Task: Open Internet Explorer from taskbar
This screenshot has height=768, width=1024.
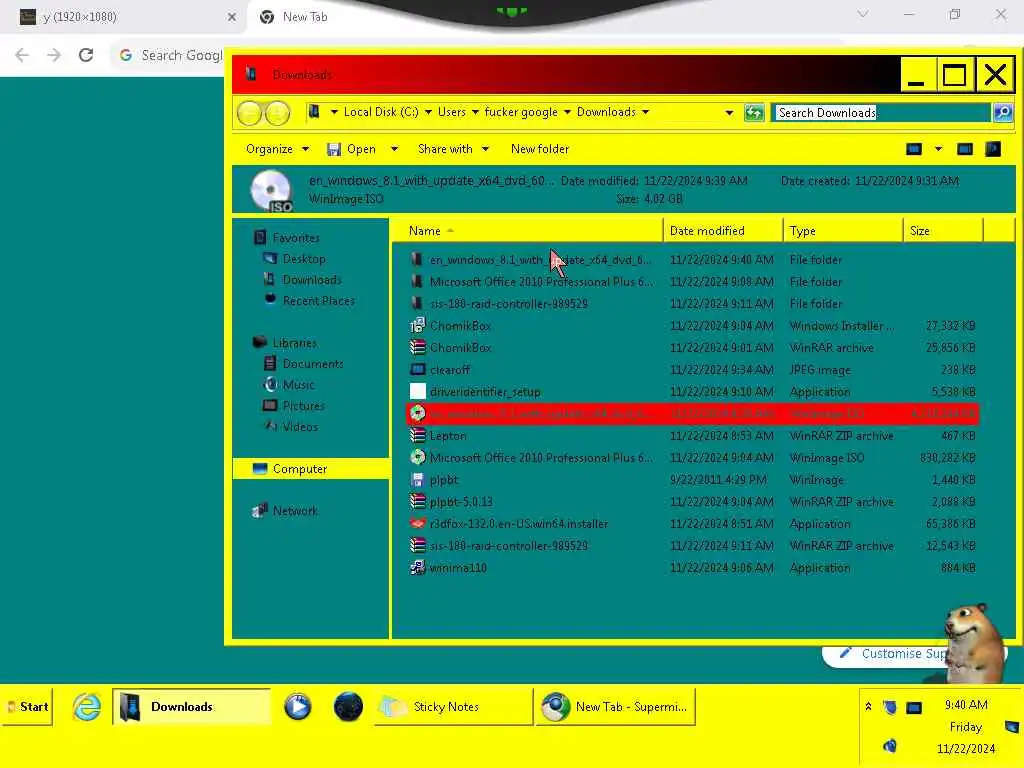Action: [87, 707]
